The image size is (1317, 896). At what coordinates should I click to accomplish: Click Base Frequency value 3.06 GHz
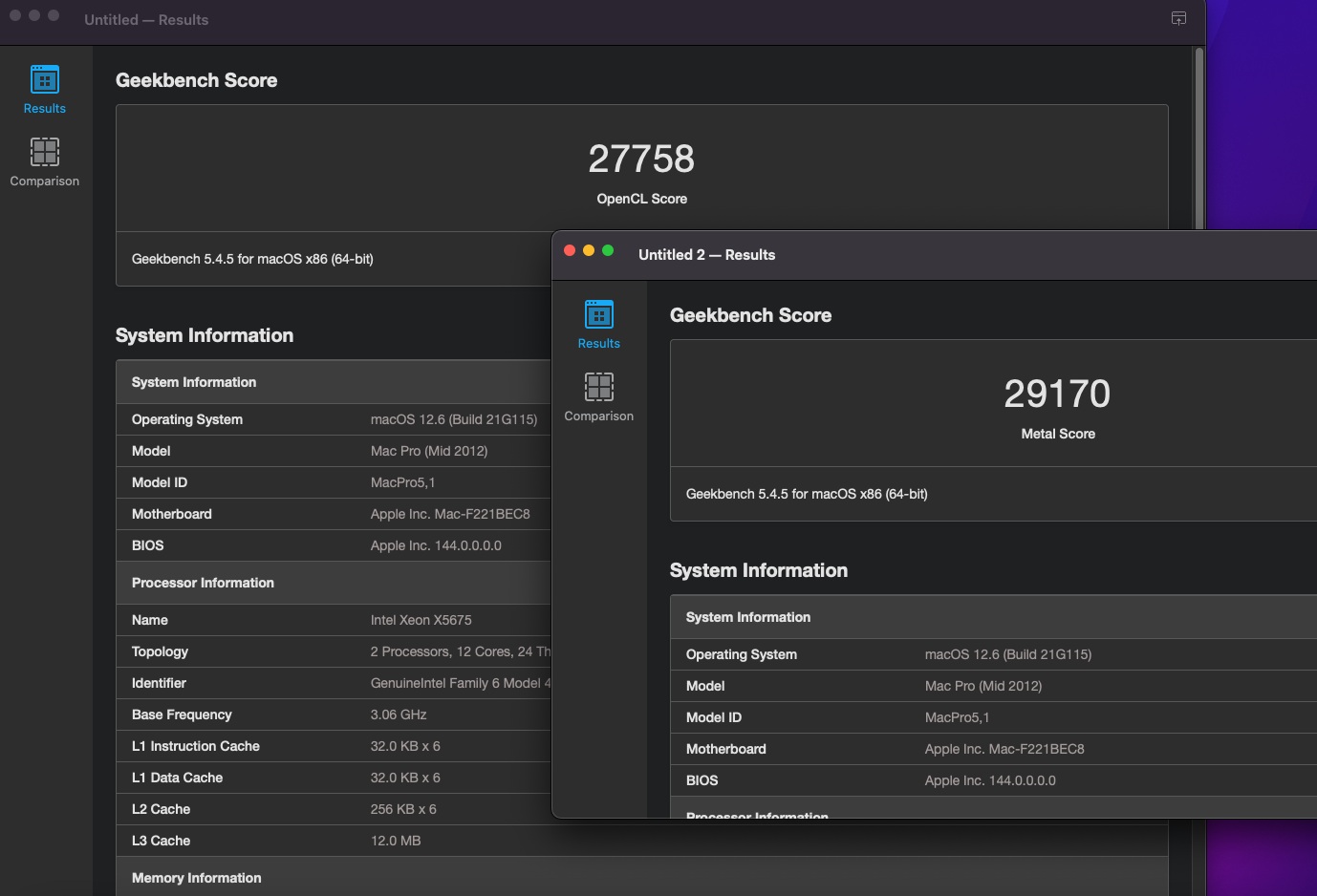pyautogui.click(x=399, y=715)
